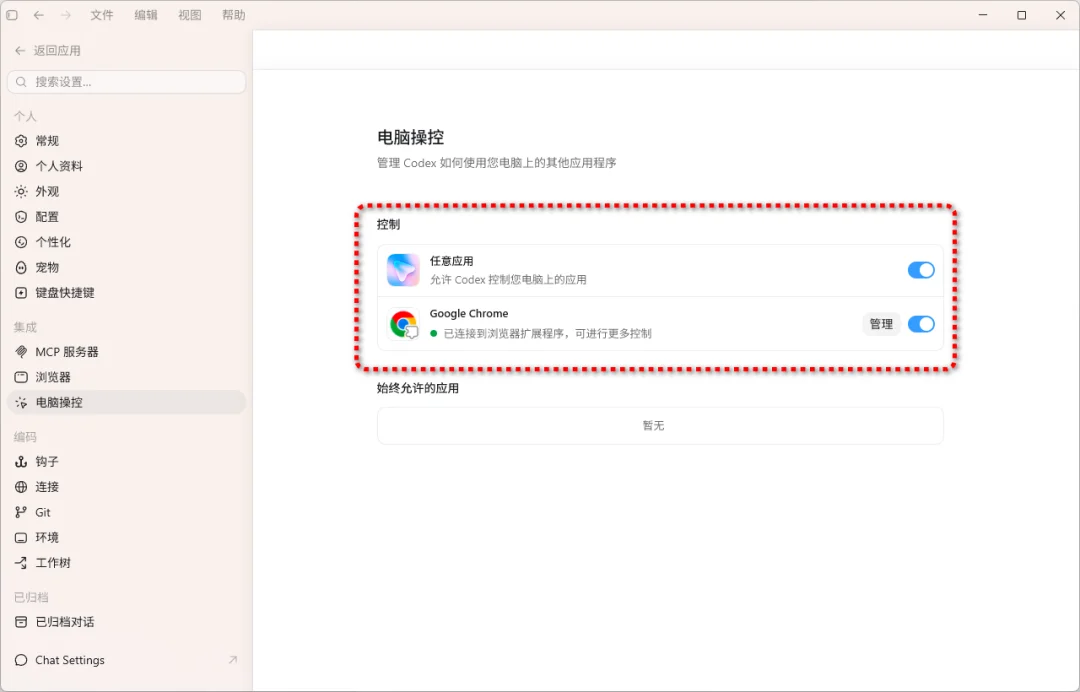The width and height of the screenshot is (1080, 692).
Task: Open 外观 settings label
Action: [47, 191]
